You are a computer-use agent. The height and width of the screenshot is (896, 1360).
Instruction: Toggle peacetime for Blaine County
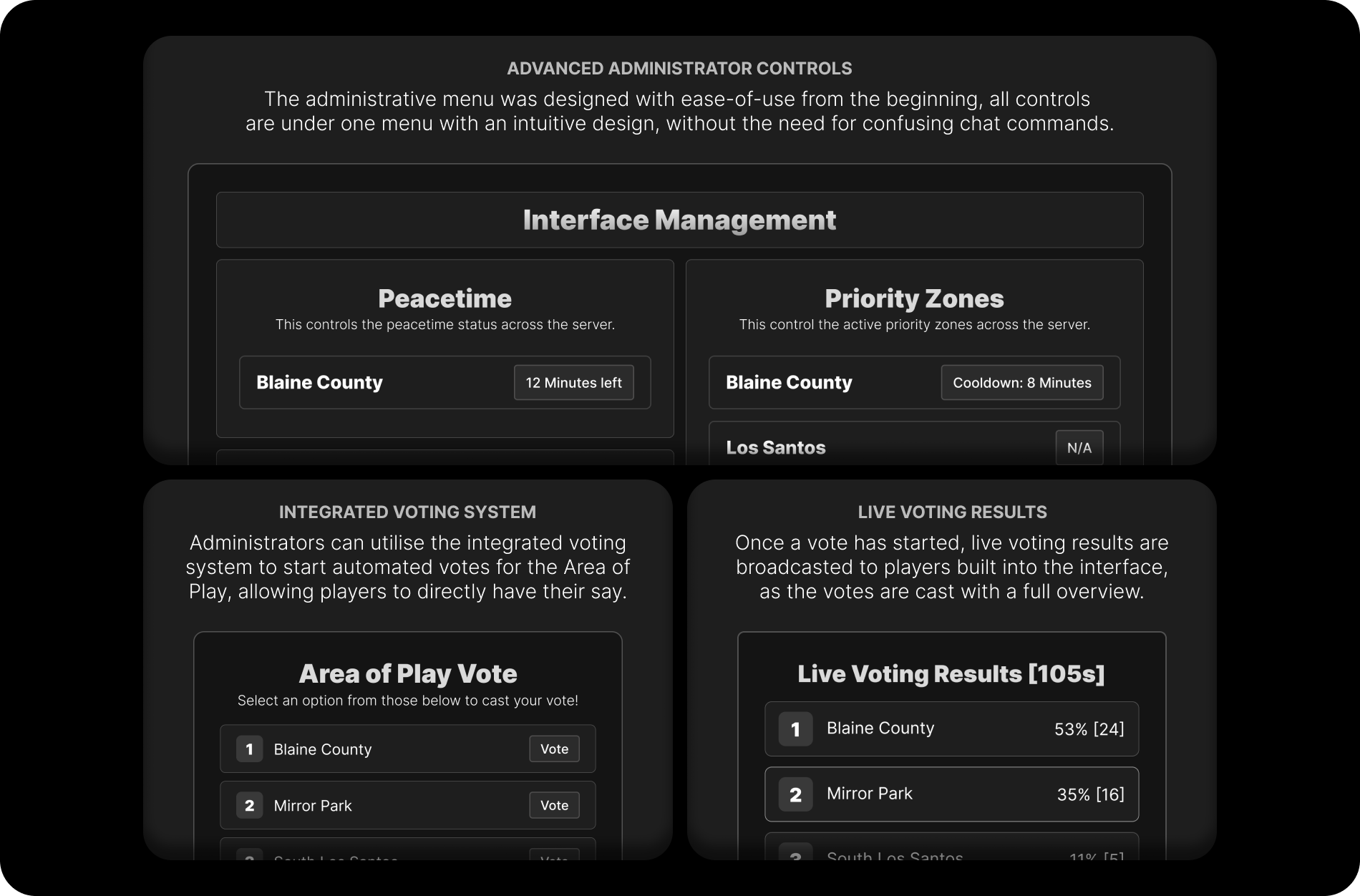pyautogui.click(x=444, y=382)
